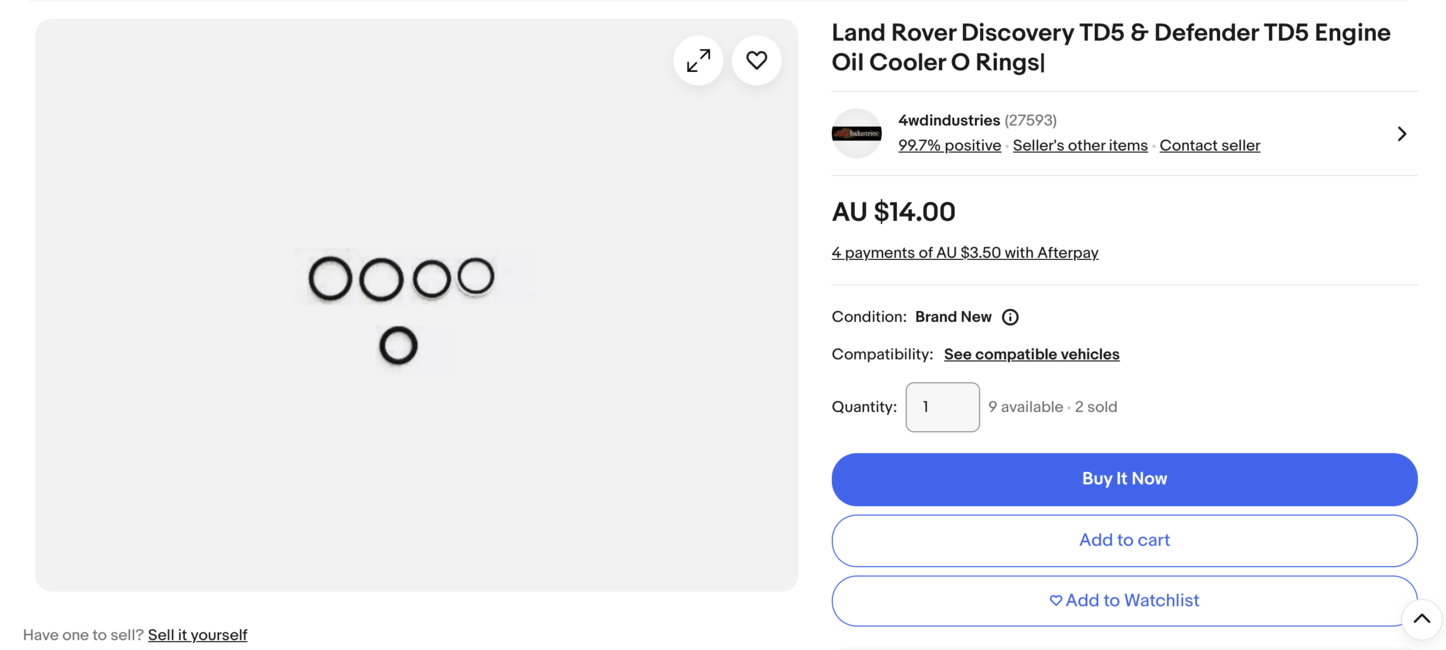Click the 4wdindustries seller logo avatar
The width and height of the screenshot is (1446, 650).
[857, 133]
